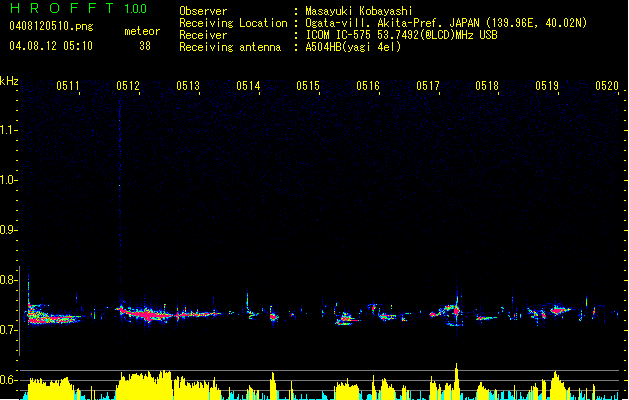The width and height of the screenshot is (629, 400).
Task: Click the 1.0 kHz axis label
Action: (x=8, y=180)
